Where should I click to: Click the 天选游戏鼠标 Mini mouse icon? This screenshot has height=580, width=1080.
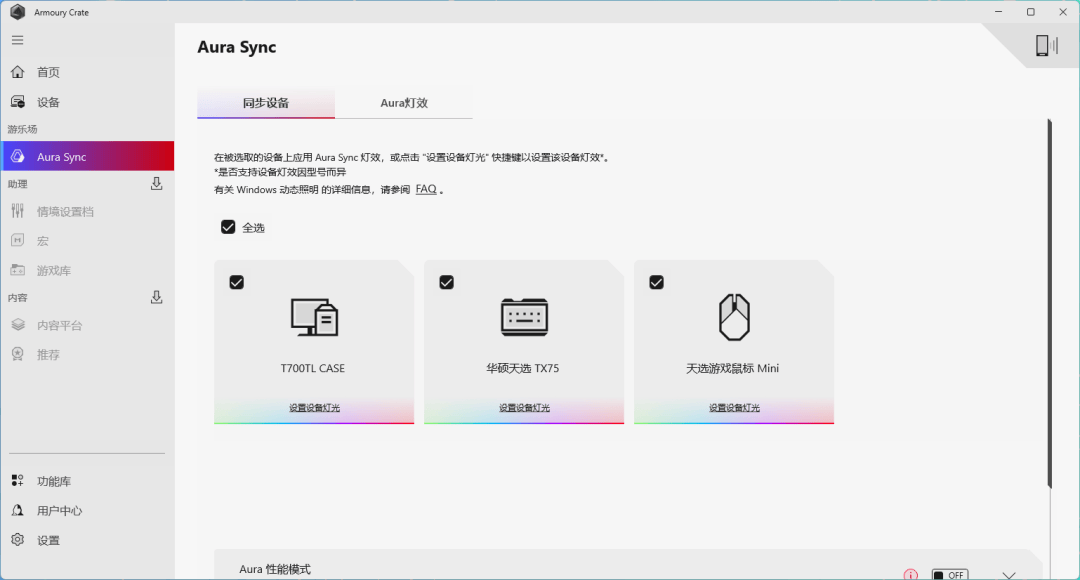[734, 317]
